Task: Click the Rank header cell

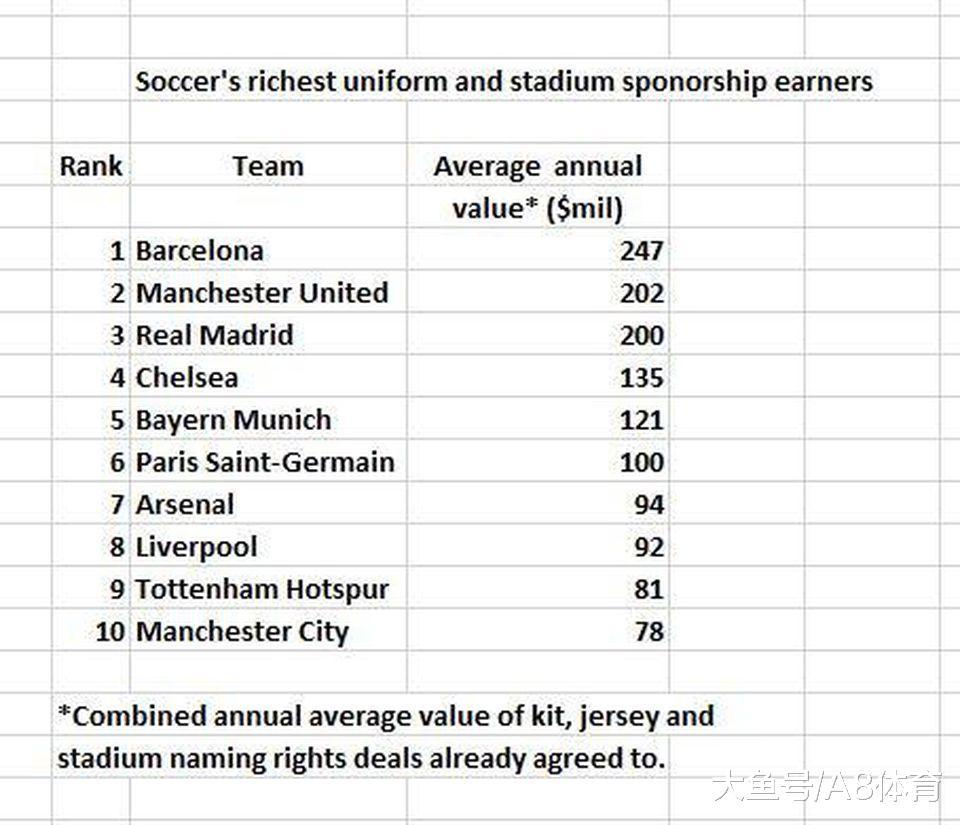Action: coord(91,166)
